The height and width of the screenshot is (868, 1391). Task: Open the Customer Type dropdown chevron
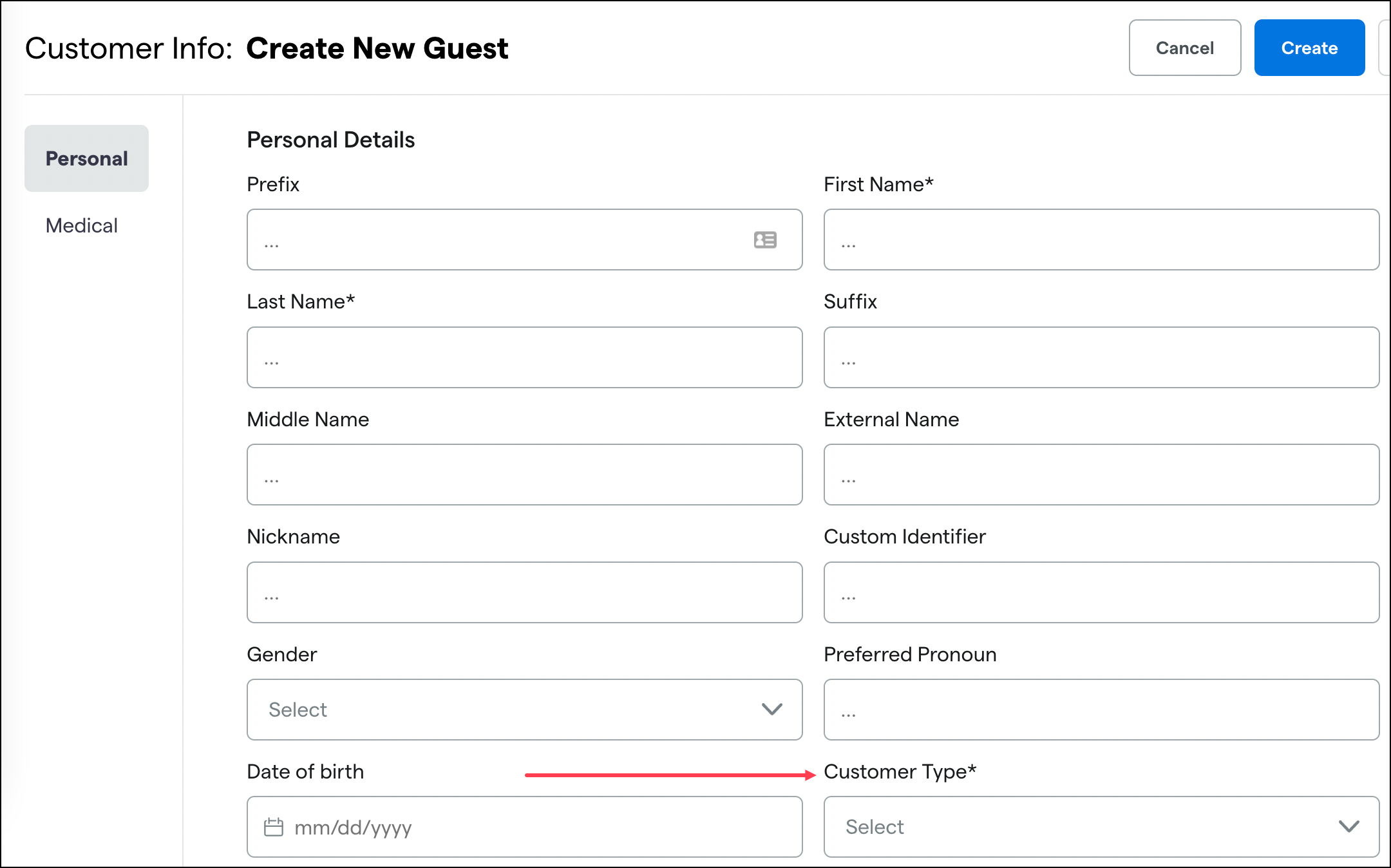click(1348, 827)
